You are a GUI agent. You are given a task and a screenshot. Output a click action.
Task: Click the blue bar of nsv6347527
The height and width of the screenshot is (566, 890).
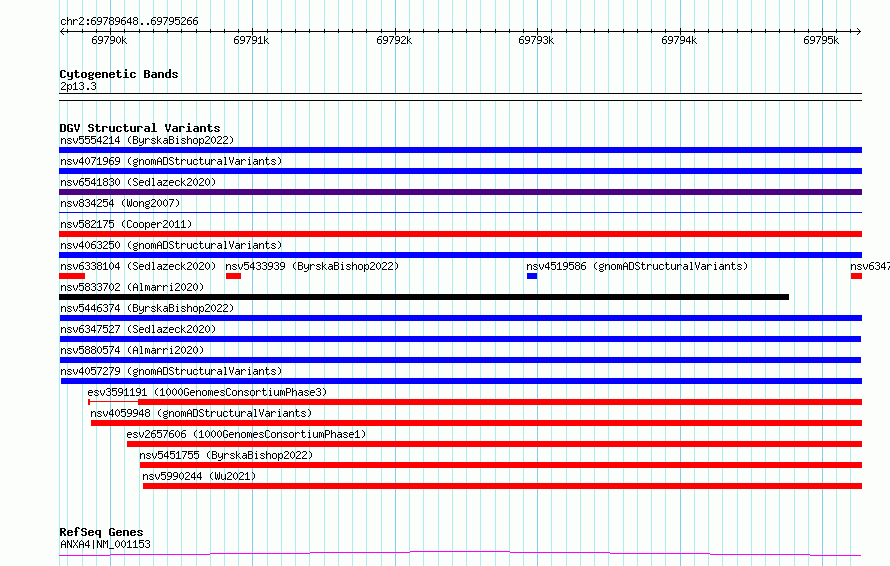pos(460,339)
